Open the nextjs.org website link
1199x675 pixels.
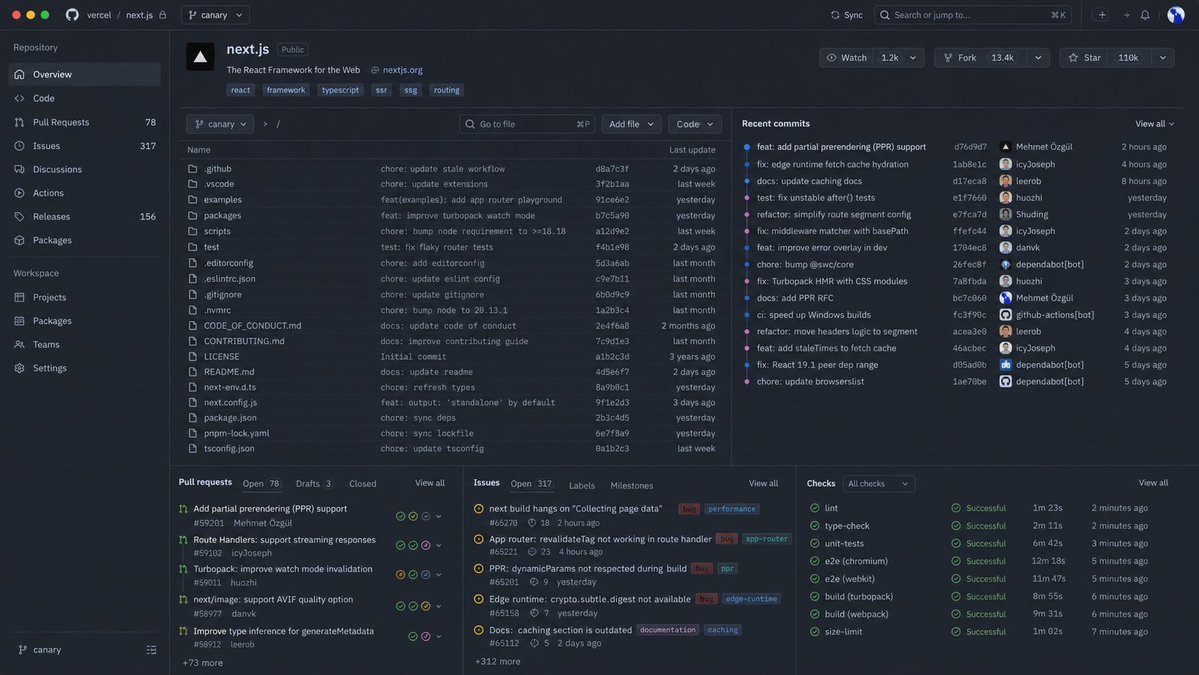402,70
